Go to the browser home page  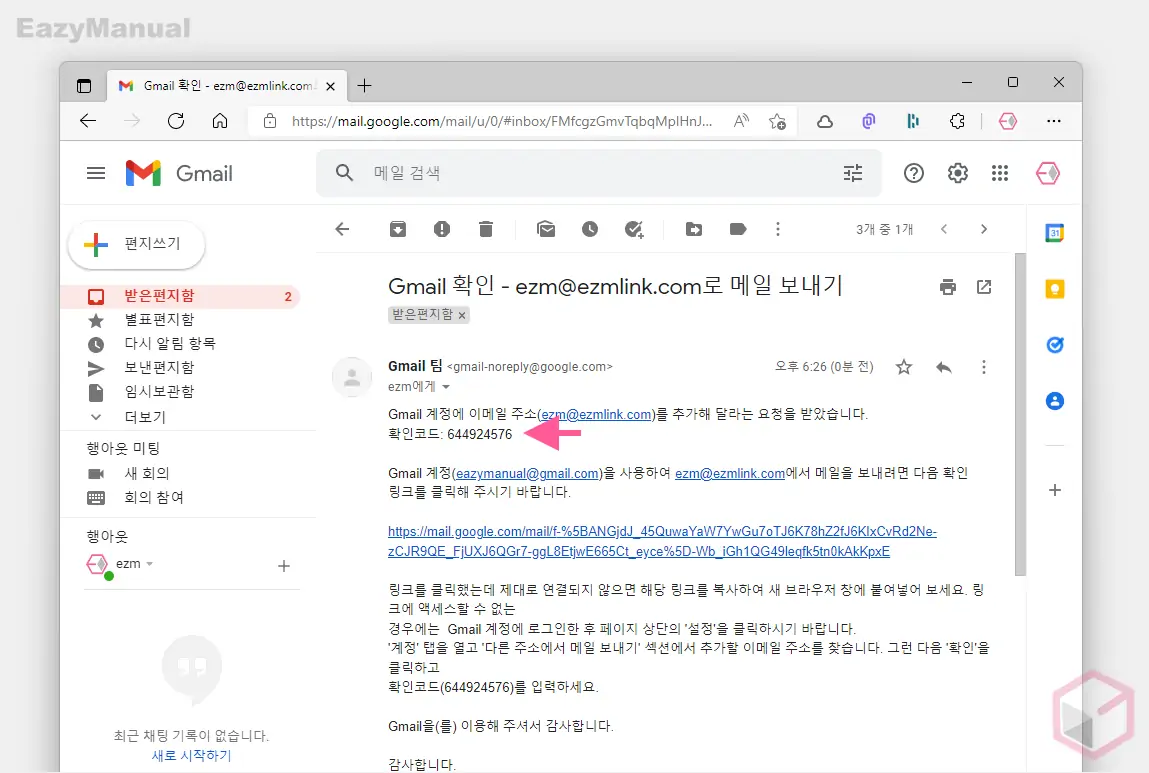(x=220, y=121)
